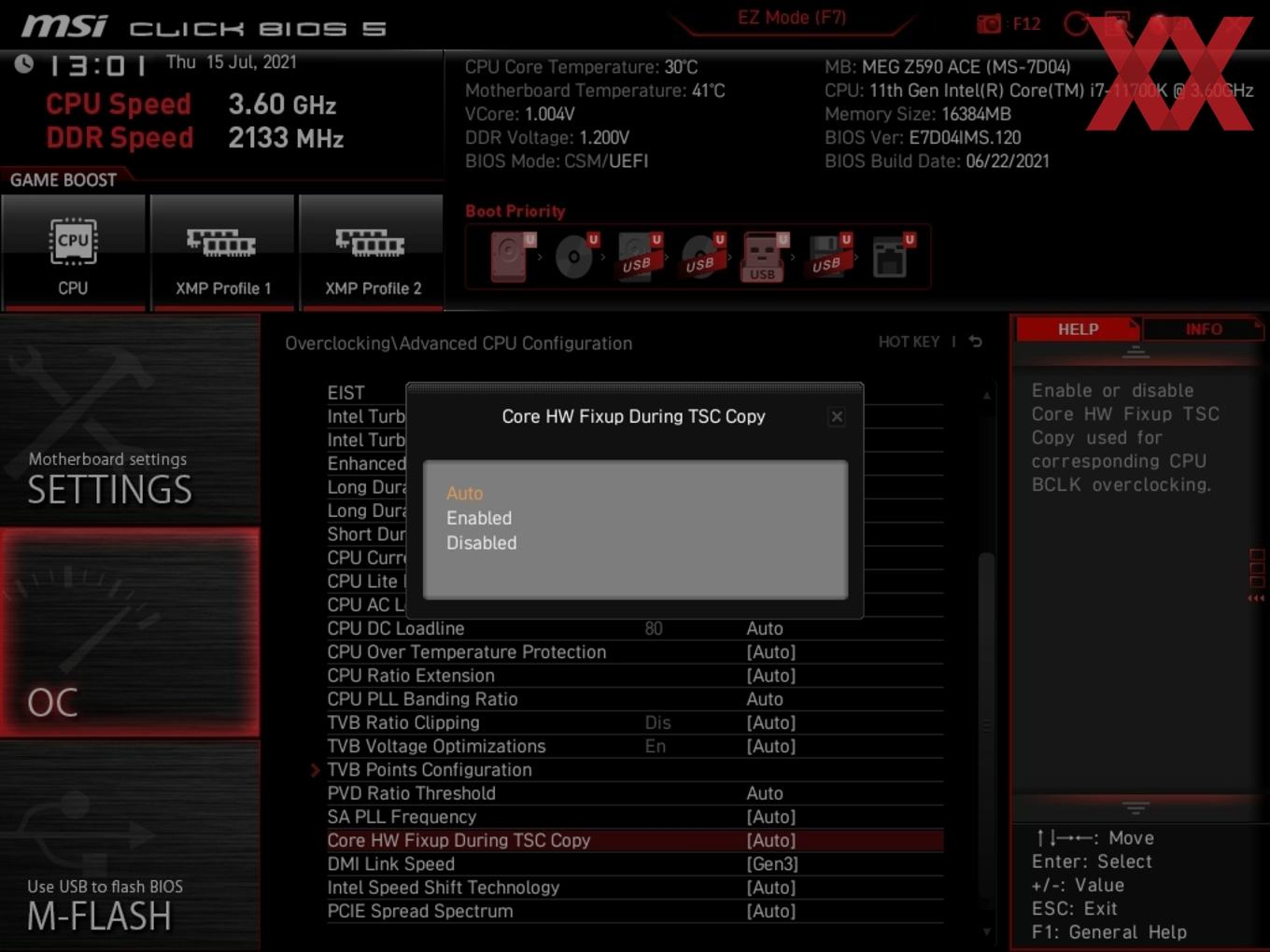Switch to the INFO tab
Screen dimensions: 1270x952
pyautogui.click(x=1203, y=329)
